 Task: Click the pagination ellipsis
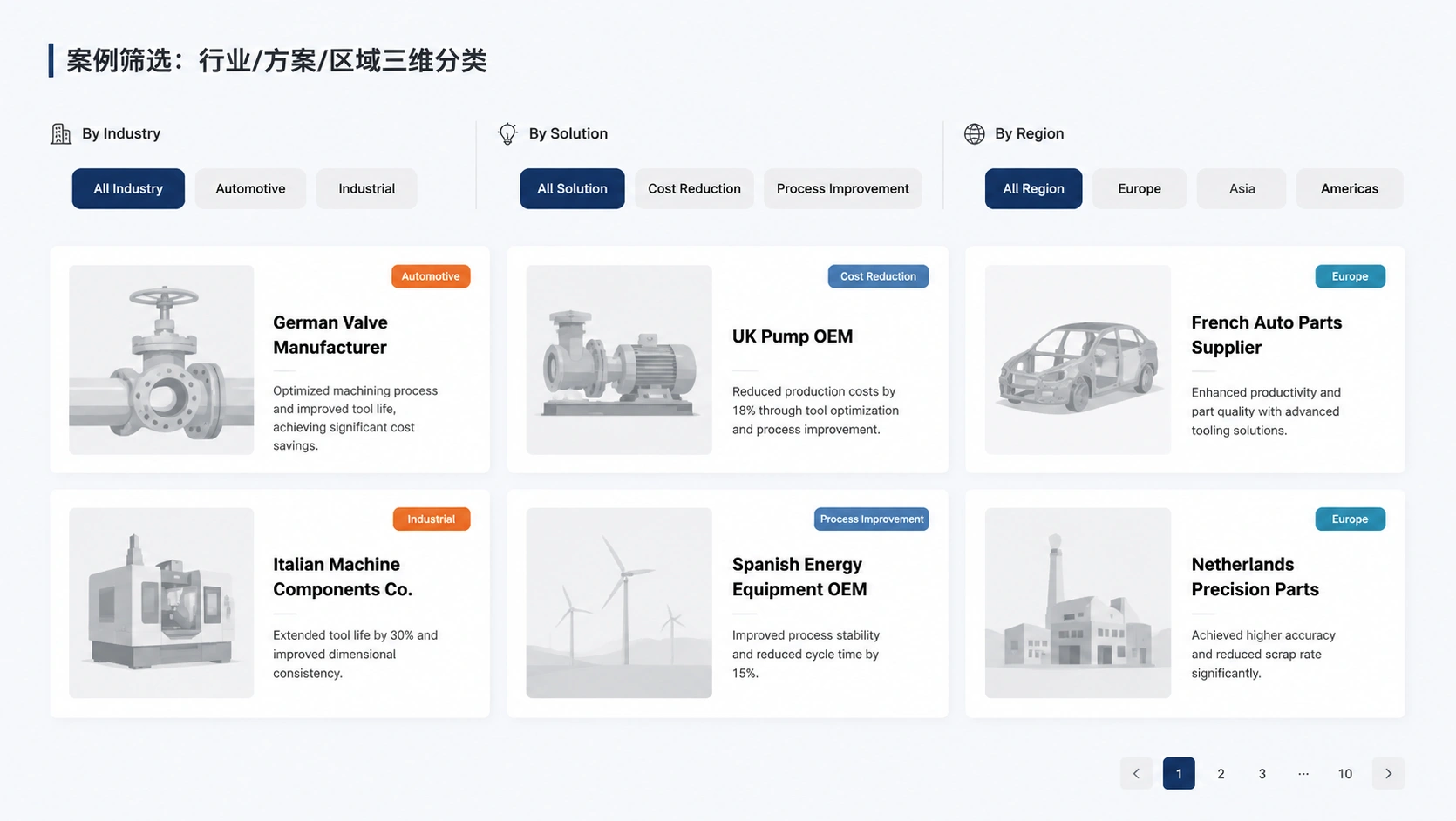1303,773
